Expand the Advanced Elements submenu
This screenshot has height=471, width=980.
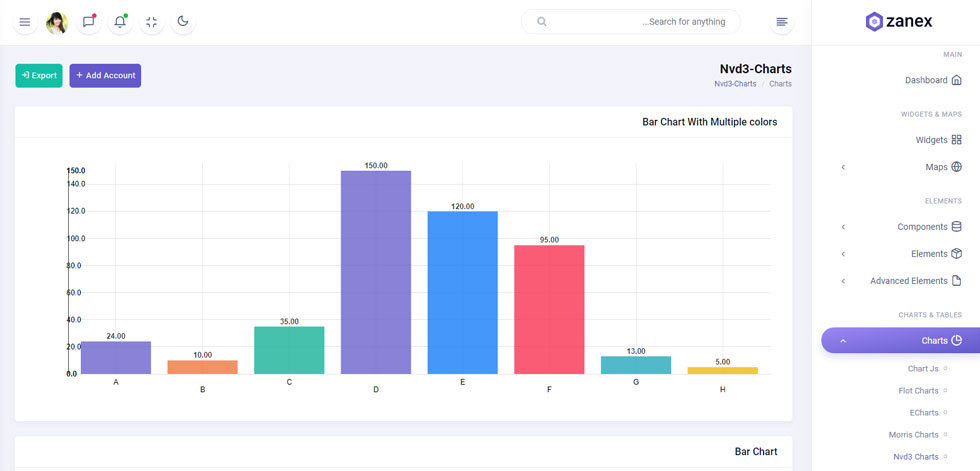(902, 280)
